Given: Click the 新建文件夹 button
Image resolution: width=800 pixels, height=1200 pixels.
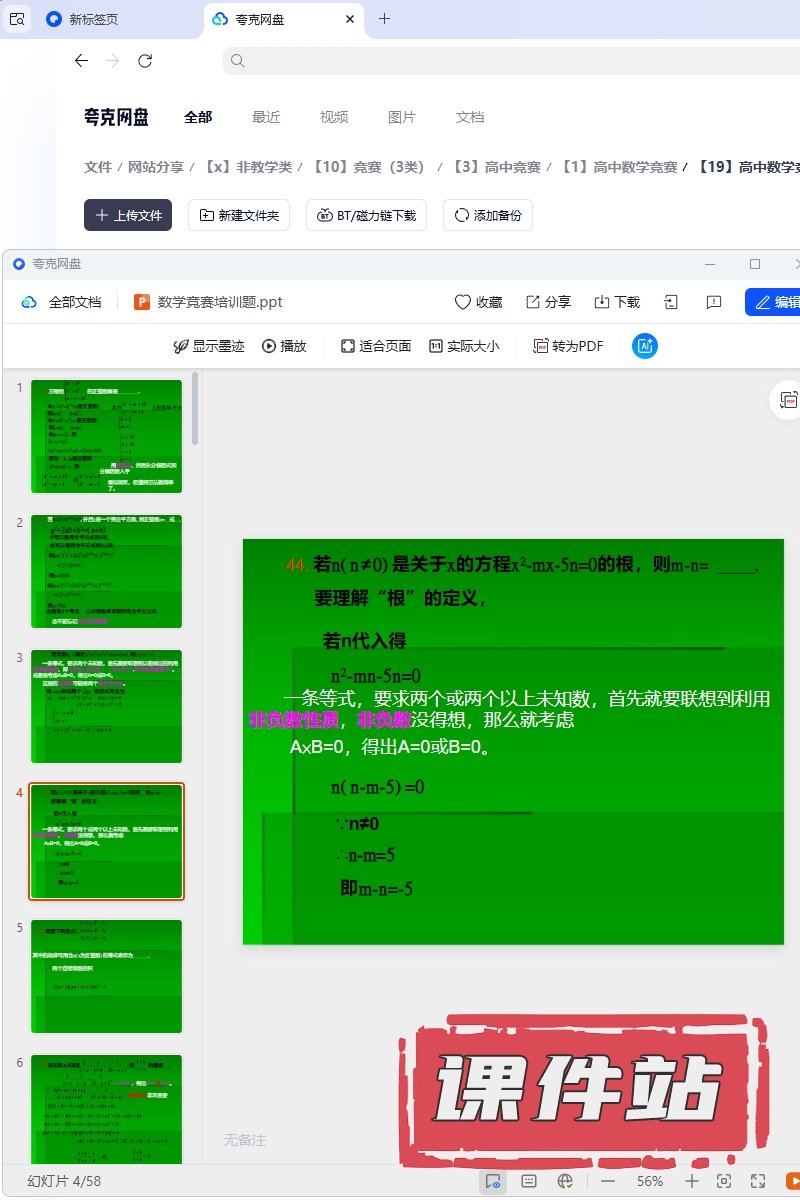Looking at the screenshot, I should 240,215.
